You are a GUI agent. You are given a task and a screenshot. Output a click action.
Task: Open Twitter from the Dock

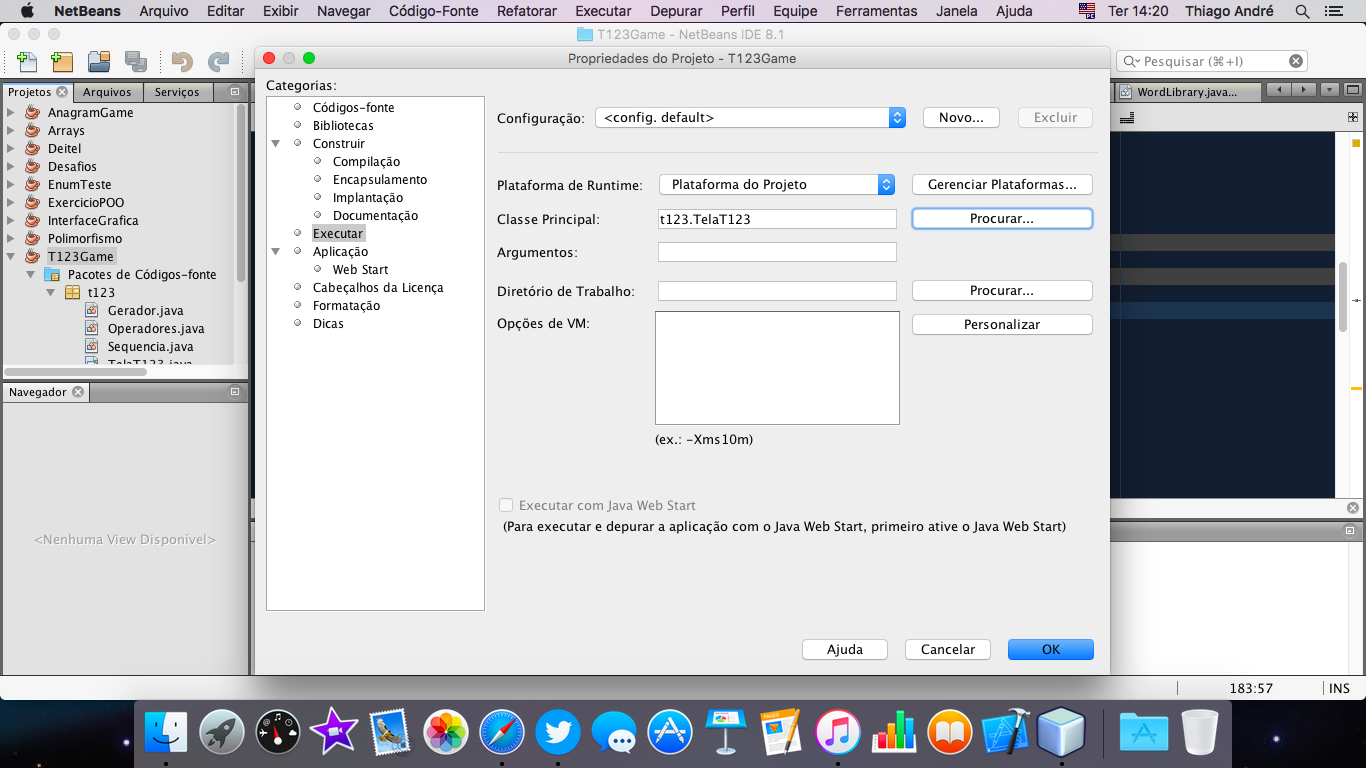pos(558,732)
